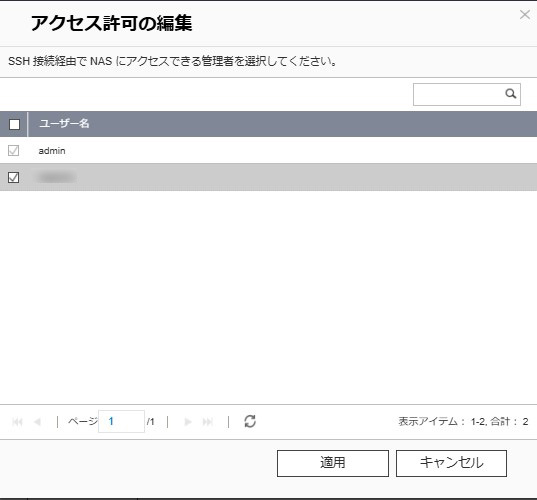Image resolution: width=537 pixels, height=500 pixels.
Task: Go to previous page arrow
Action: 38,422
